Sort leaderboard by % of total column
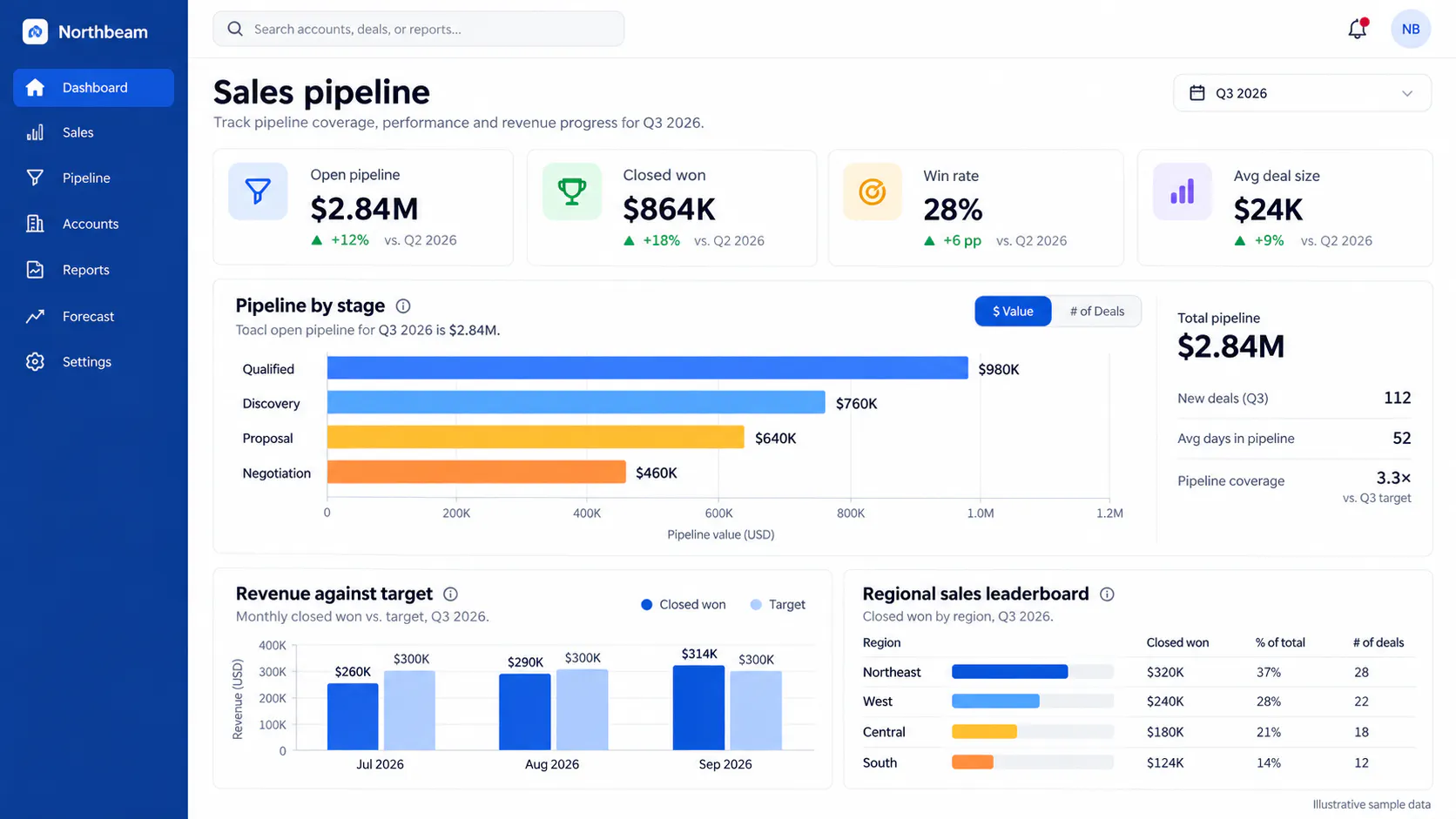 click(x=1280, y=642)
